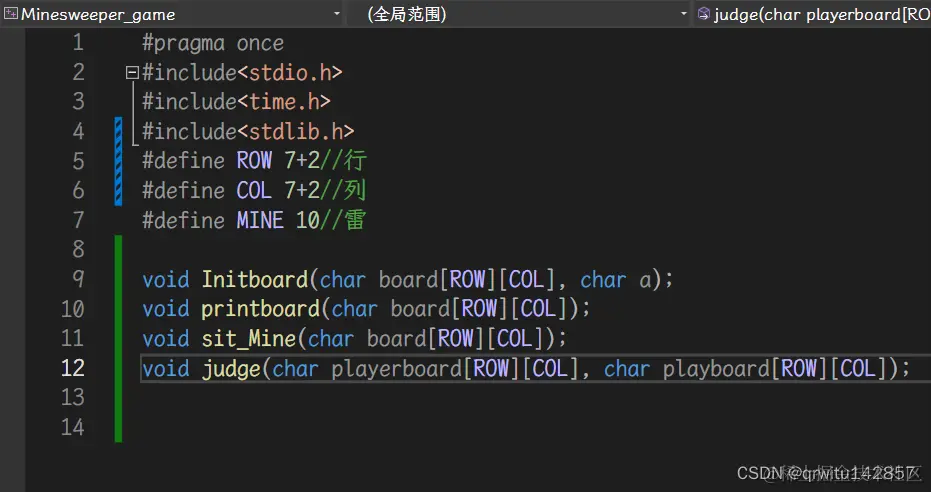Click the project icon beside Minesweeper_game
Screen dimensions: 931x492
point(11,14)
